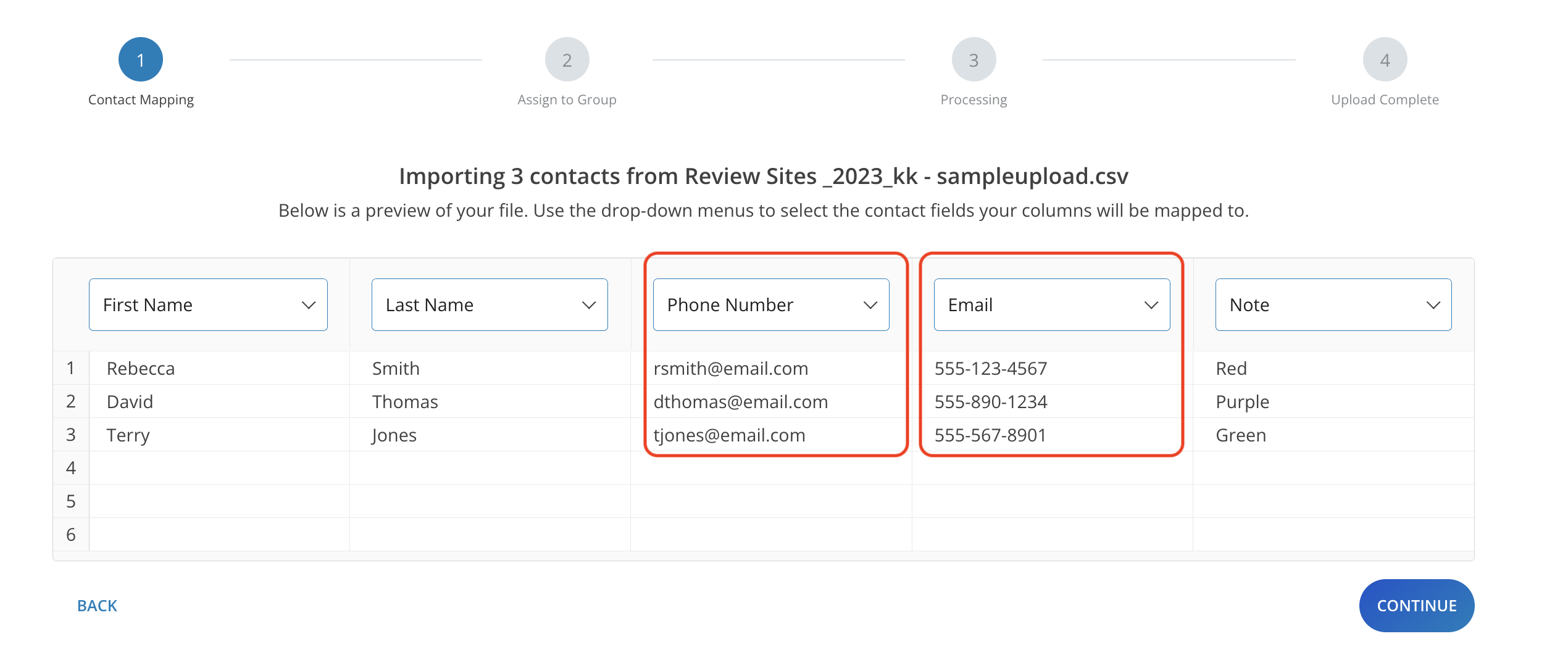Image resolution: width=1568 pixels, height=652 pixels.
Task: Go back using the BACK link
Action: click(x=97, y=606)
